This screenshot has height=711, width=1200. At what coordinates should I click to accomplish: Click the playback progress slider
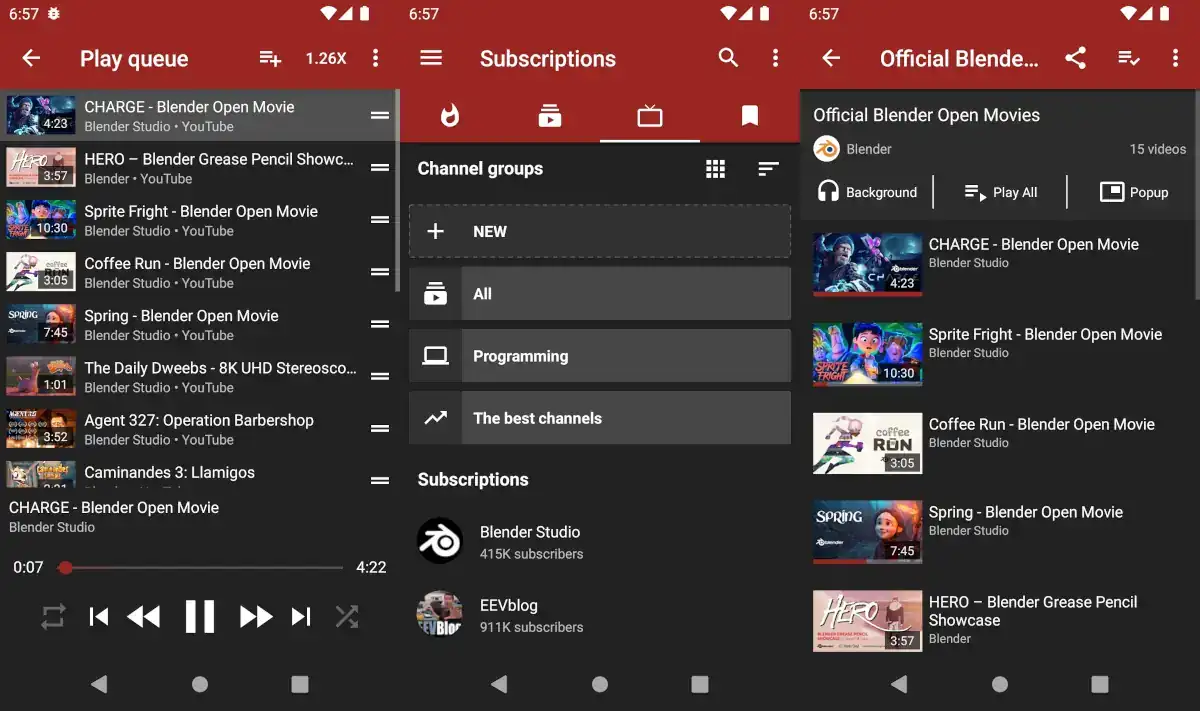point(200,567)
